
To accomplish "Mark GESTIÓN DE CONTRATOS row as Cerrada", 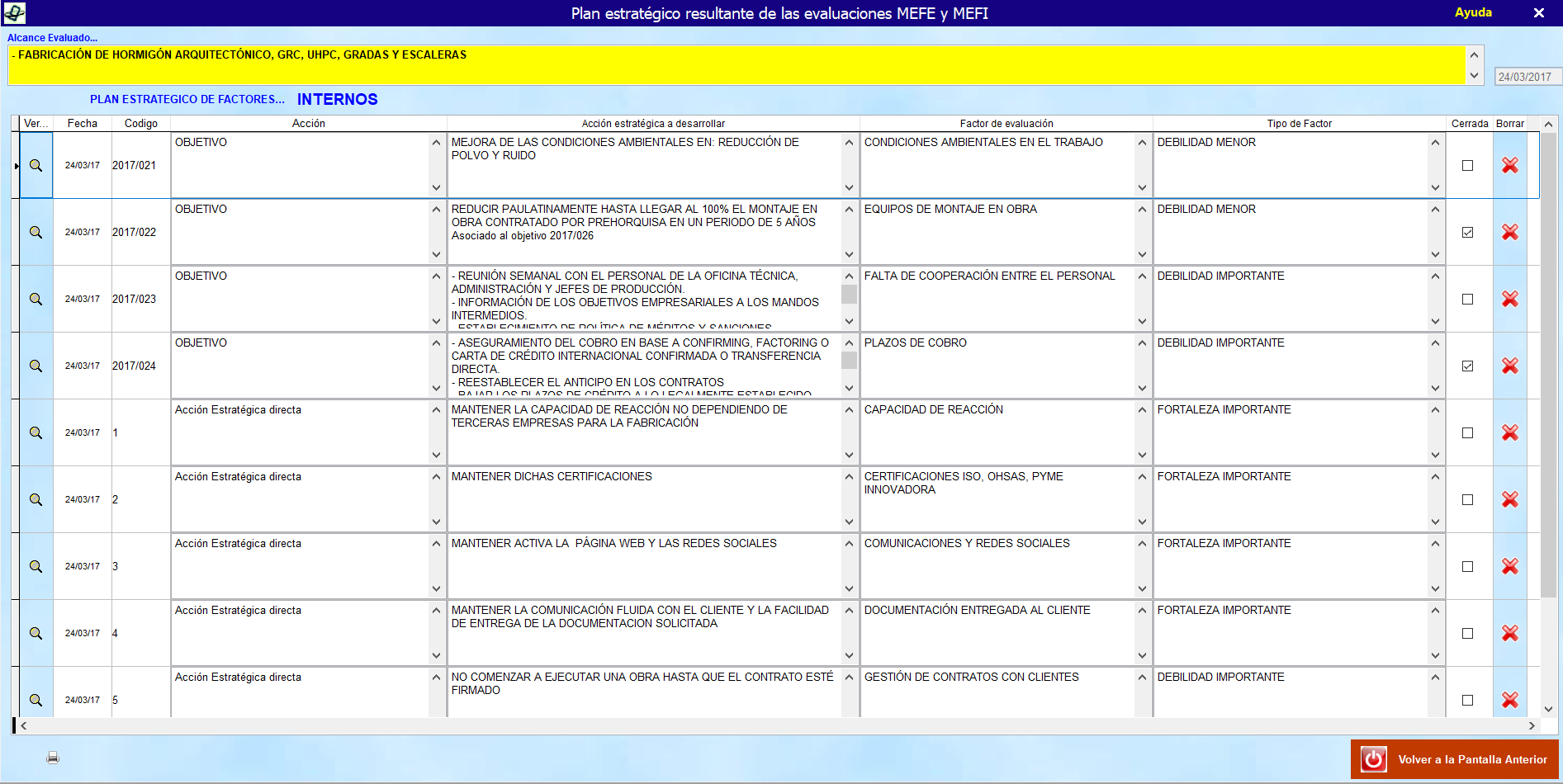I will coord(1467,700).
